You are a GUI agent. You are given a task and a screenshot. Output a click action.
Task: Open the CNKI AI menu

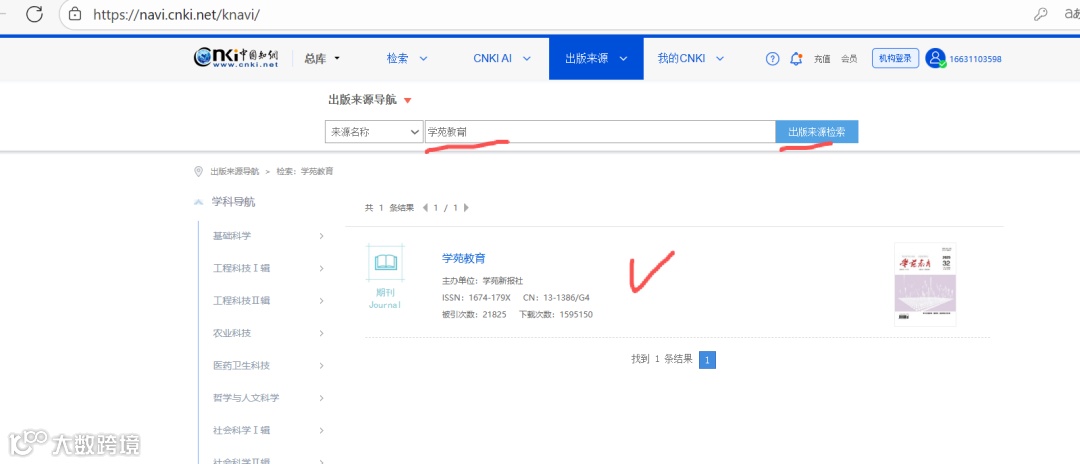(x=502, y=59)
